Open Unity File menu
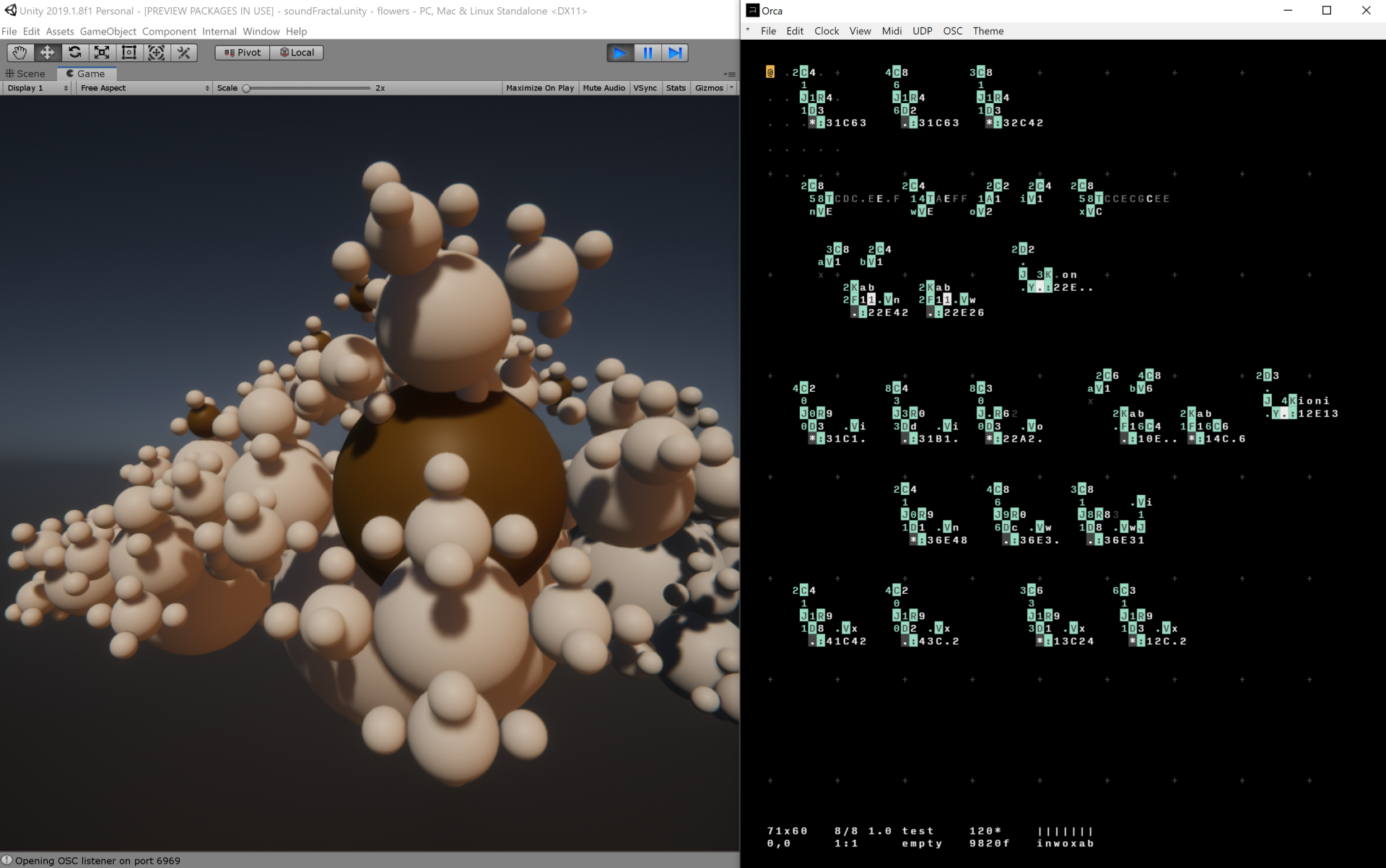The image size is (1386, 868). [9, 31]
